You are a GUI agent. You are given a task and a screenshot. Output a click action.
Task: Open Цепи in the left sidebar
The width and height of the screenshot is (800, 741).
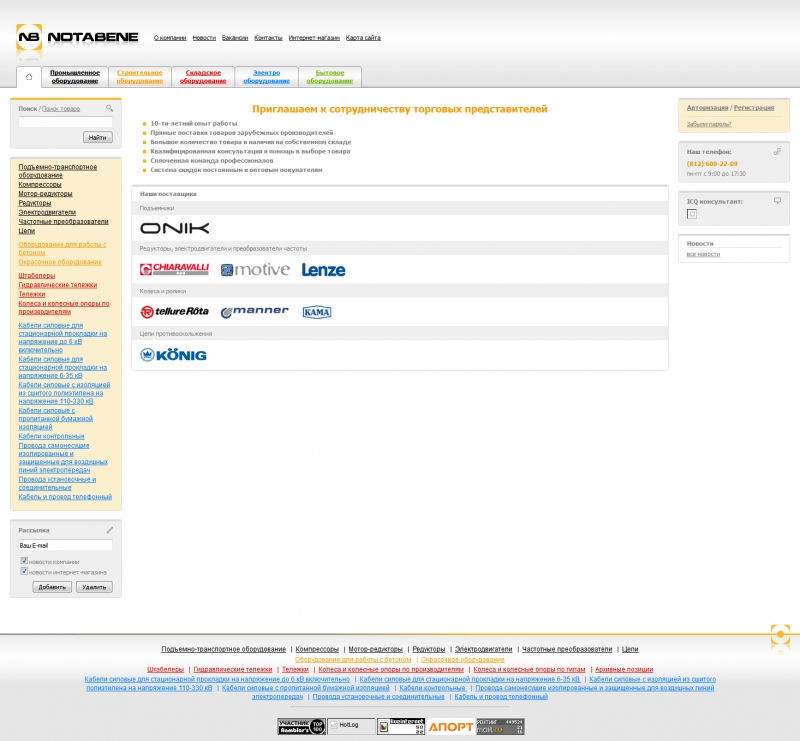coord(27,230)
